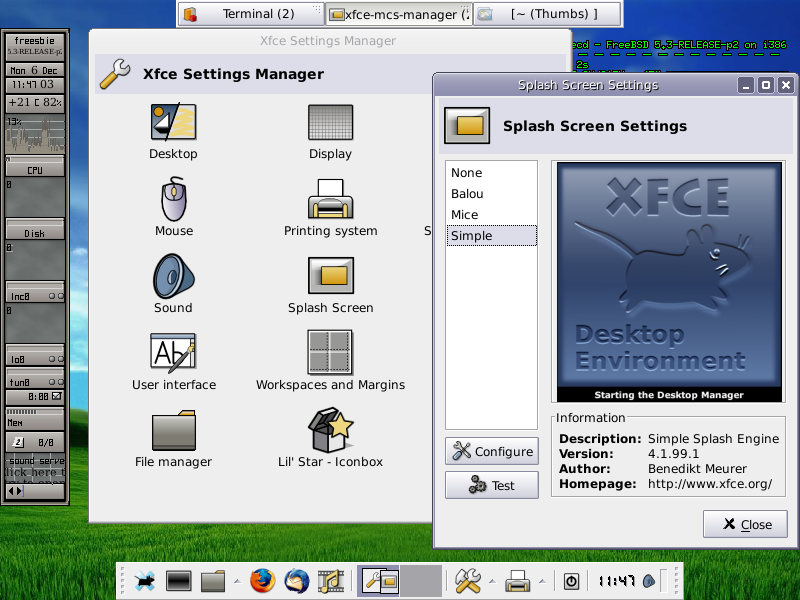Open the Desktop settings icon
Viewport: 800px width, 600px height.
click(x=173, y=122)
